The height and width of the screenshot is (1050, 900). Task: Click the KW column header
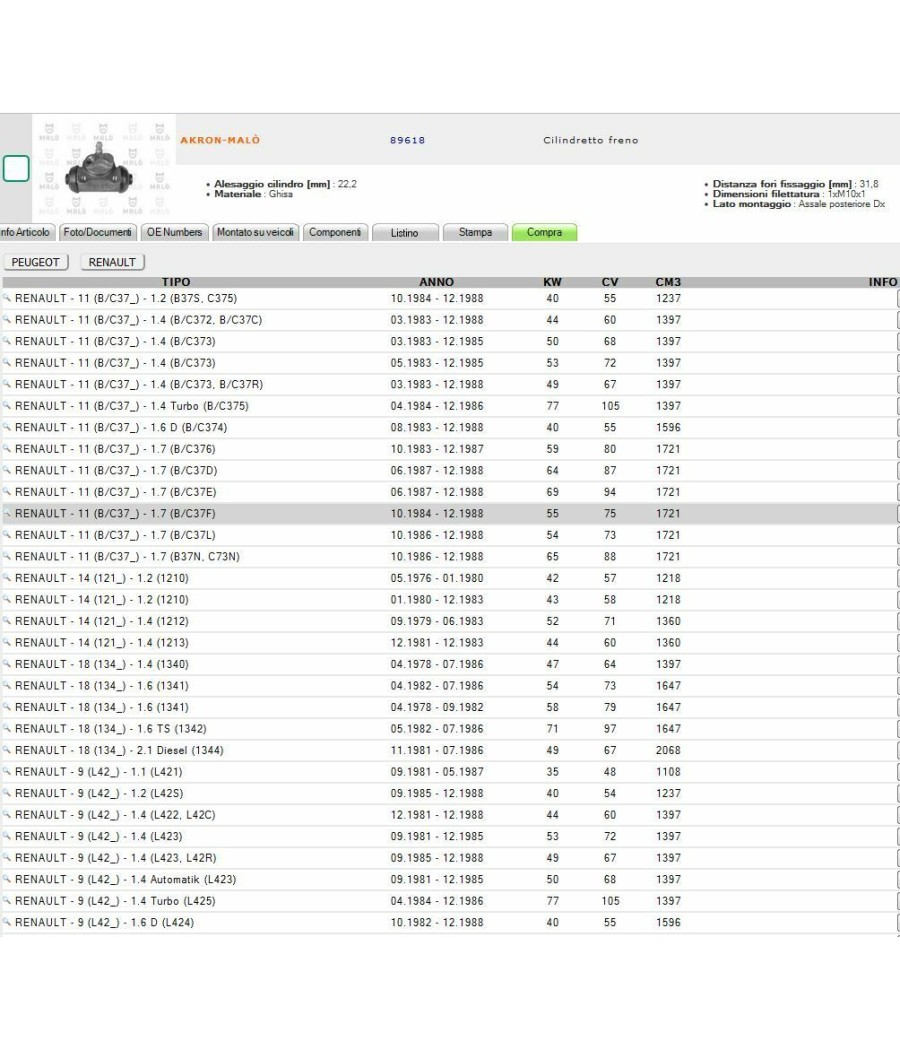pos(552,282)
